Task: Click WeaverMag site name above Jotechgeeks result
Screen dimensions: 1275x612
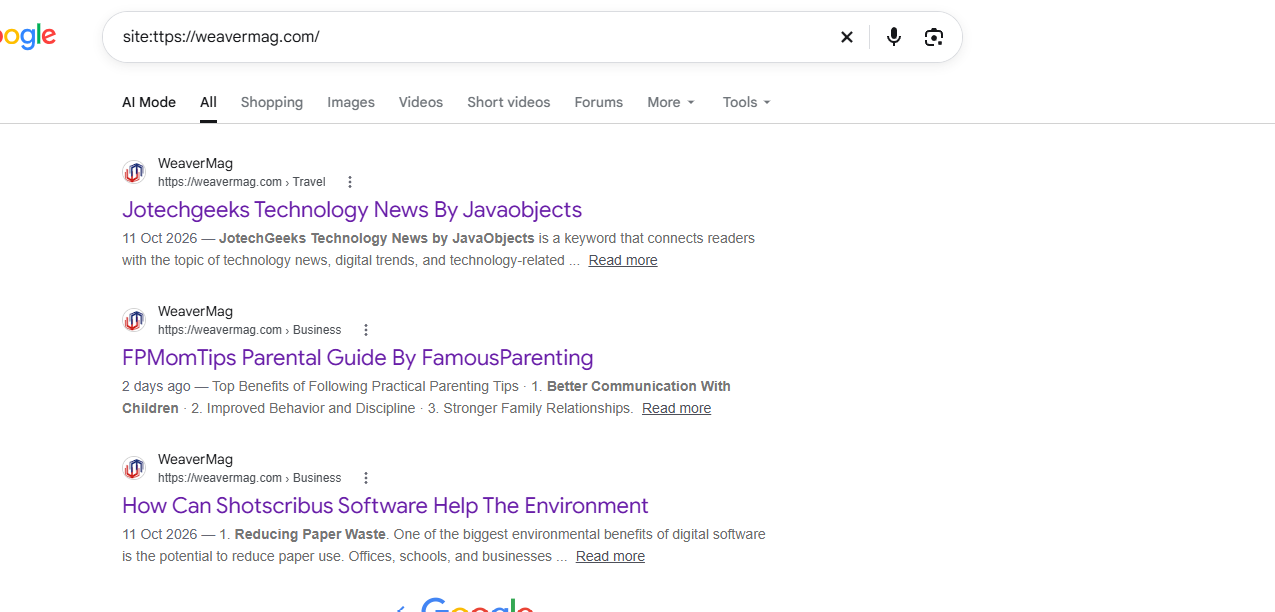Action: pos(195,163)
